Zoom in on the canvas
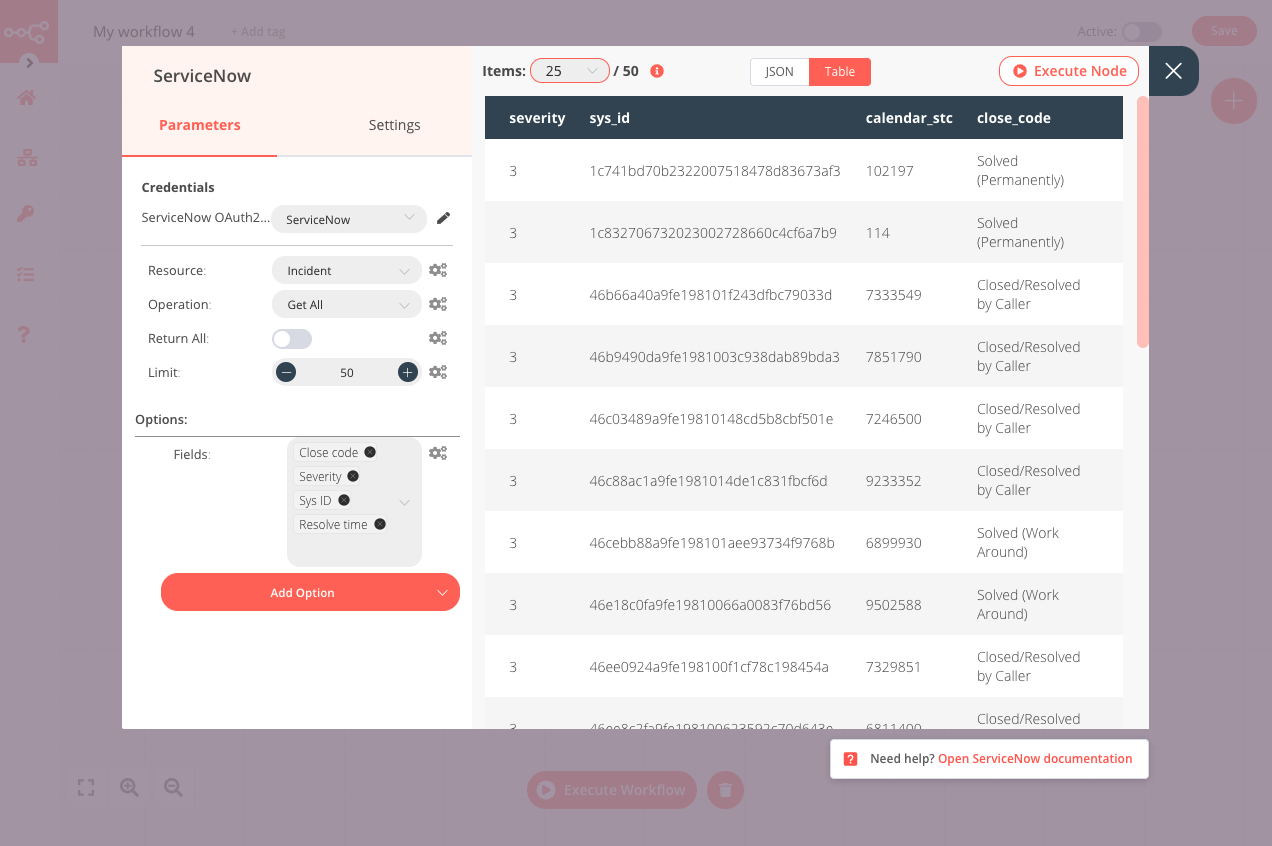Viewport: 1272px width, 846px height. pyautogui.click(x=129, y=788)
